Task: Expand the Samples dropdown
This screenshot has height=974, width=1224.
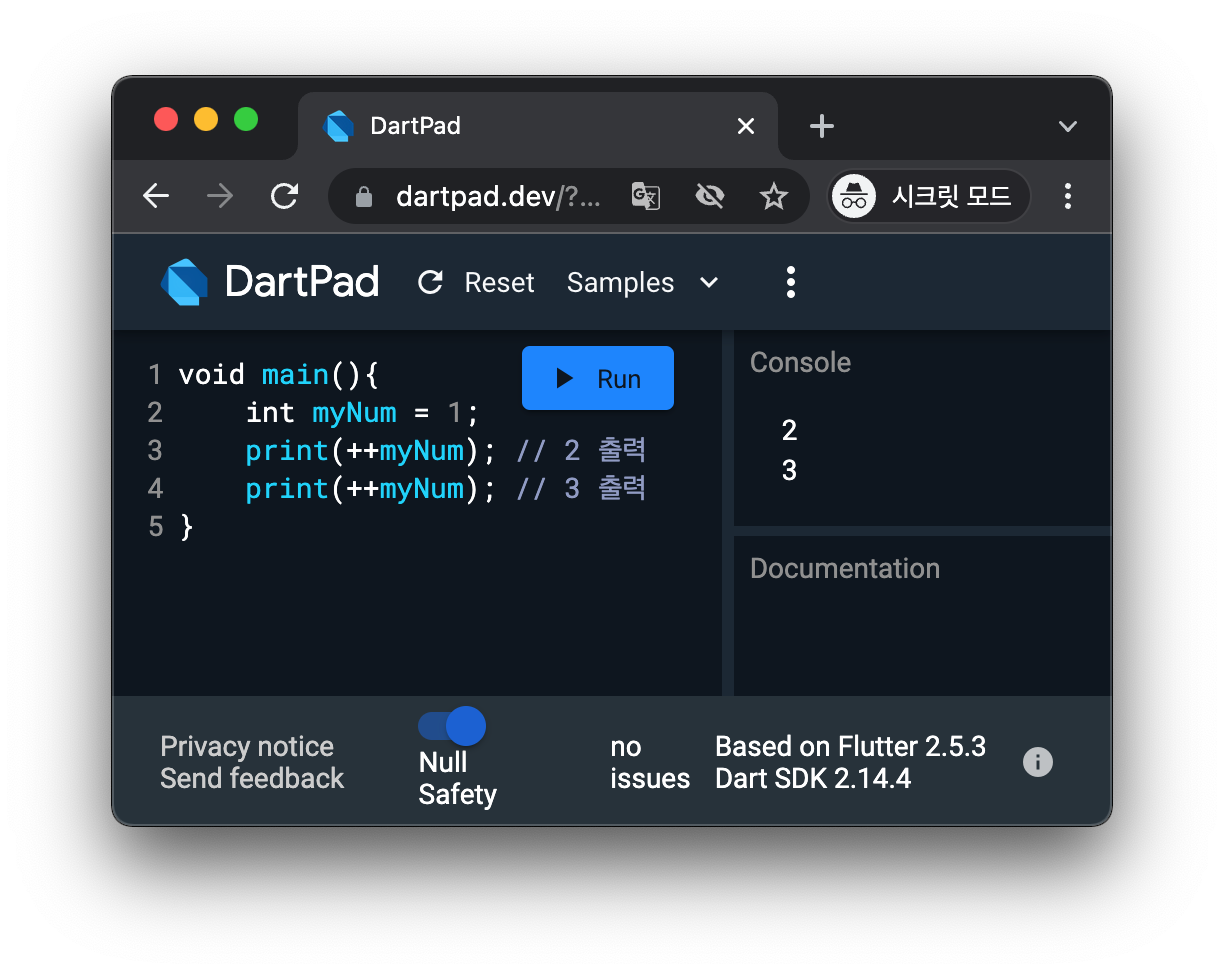Action: click(x=643, y=283)
